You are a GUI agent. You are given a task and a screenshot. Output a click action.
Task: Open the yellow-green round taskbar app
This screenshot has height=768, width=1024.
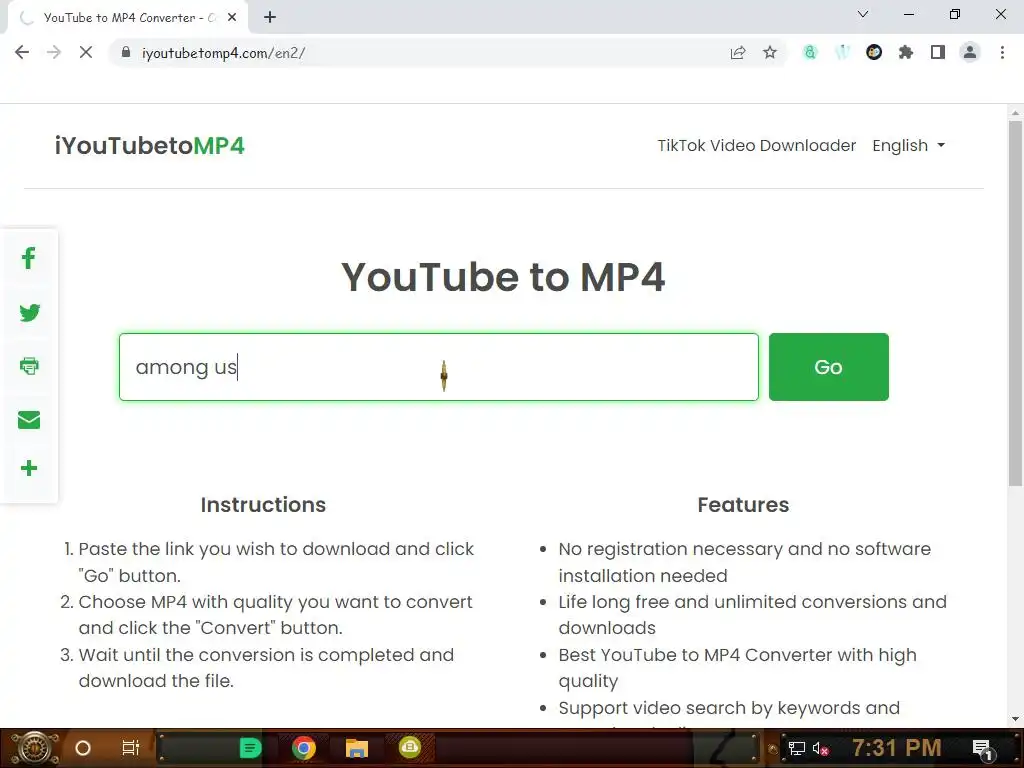tap(410, 747)
